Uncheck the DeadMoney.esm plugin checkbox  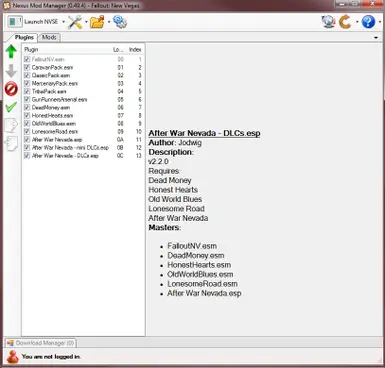(27, 108)
